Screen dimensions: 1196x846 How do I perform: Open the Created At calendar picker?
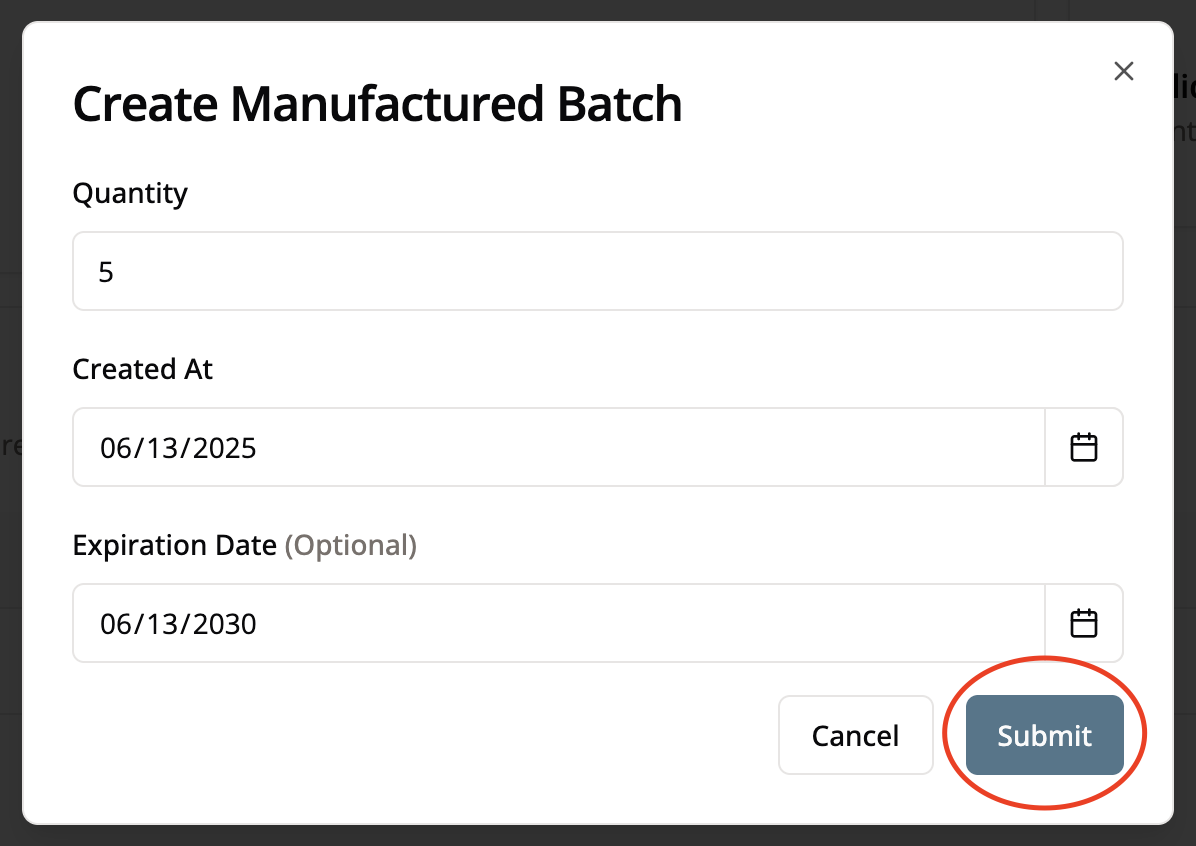click(1084, 447)
